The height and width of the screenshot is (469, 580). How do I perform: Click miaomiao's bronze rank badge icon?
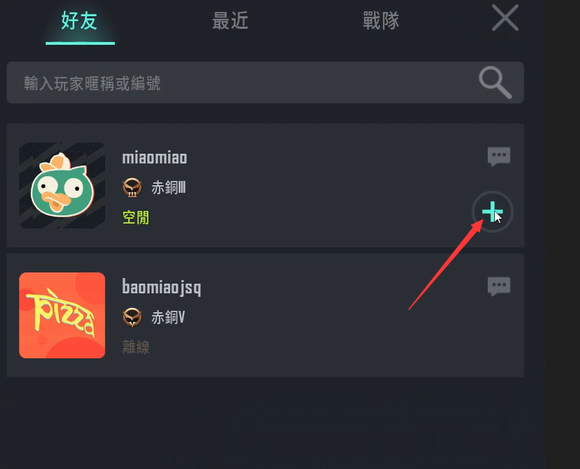pyautogui.click(x=132, y=188)
